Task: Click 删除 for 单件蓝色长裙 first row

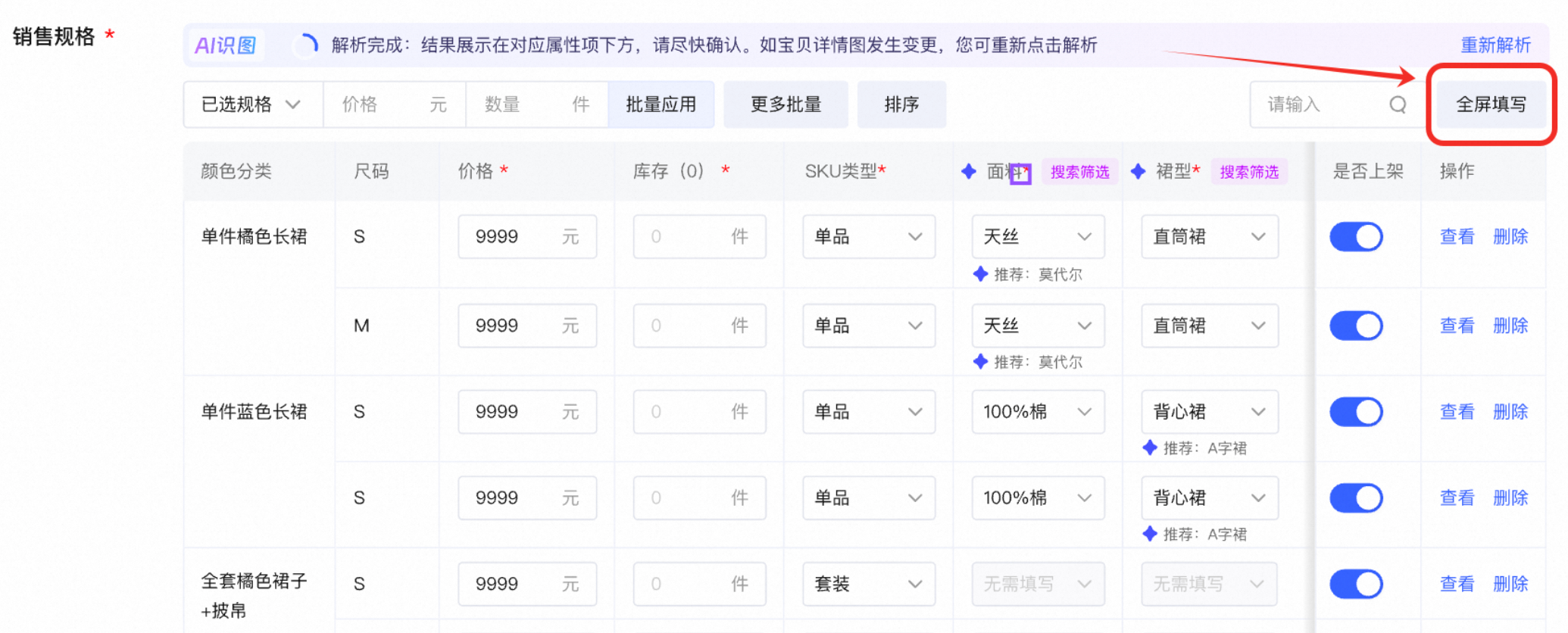Action: tap(1510, 412)
